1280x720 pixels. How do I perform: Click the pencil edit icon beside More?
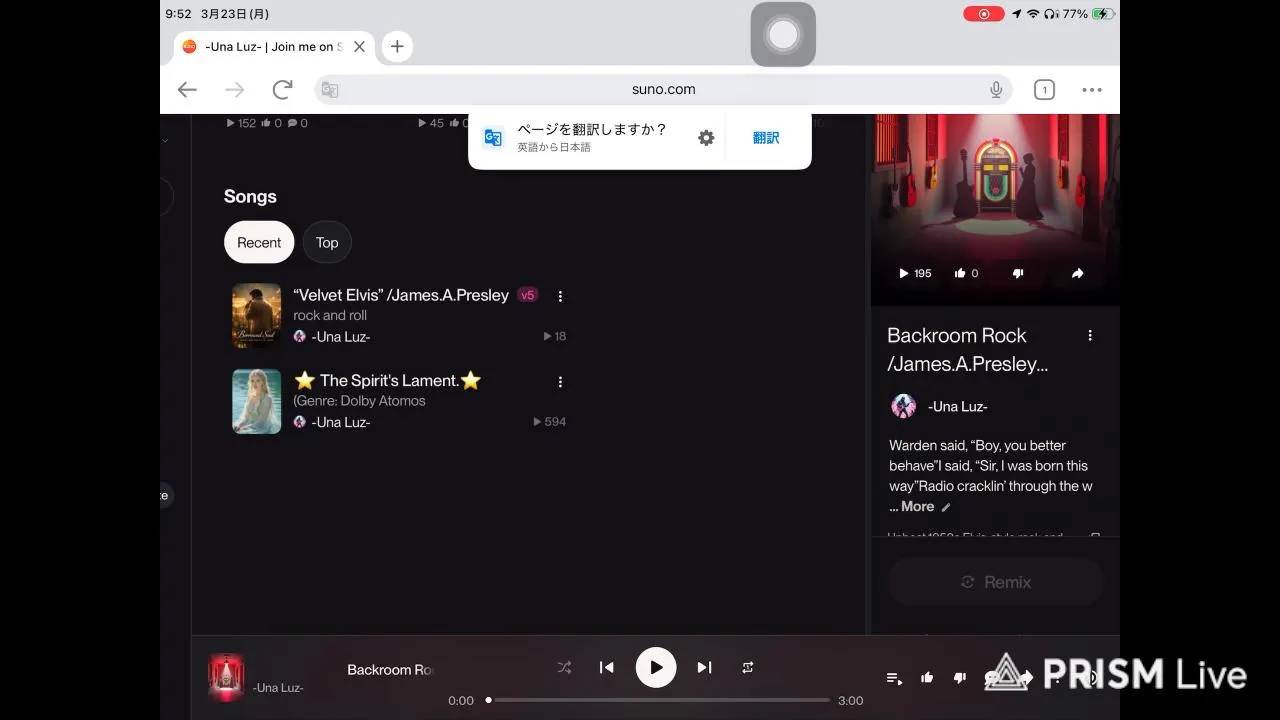click(946, 507)
